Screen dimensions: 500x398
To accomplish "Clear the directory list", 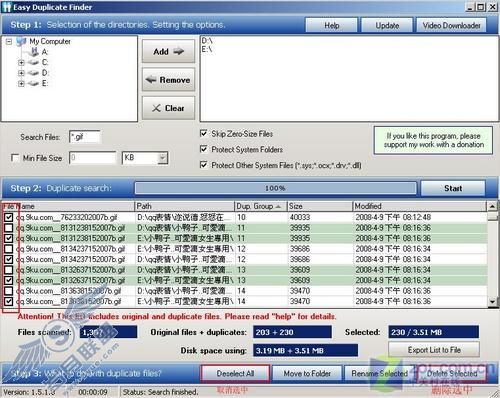I will coord(168,108).
